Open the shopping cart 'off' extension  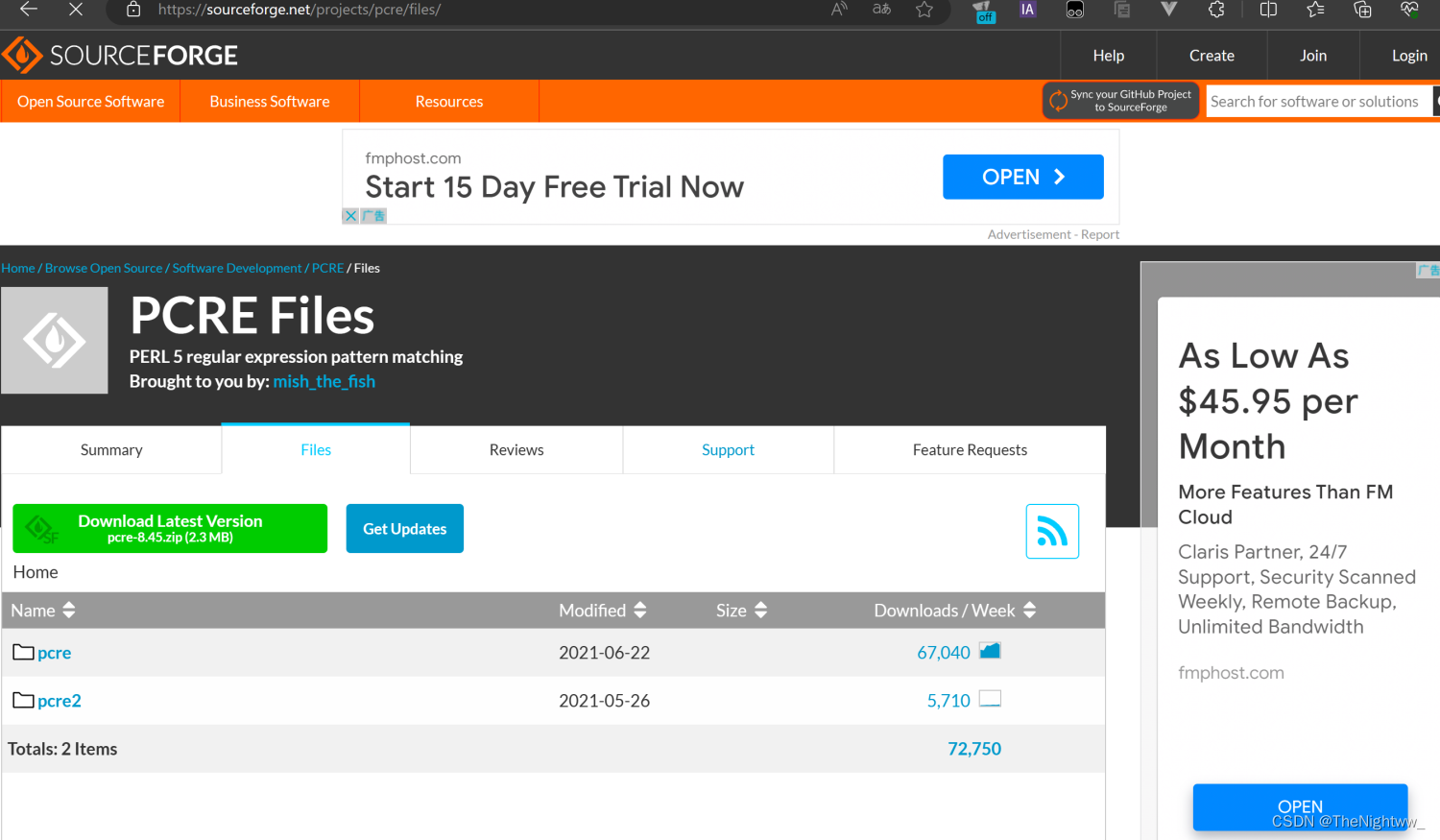point(984,11)
